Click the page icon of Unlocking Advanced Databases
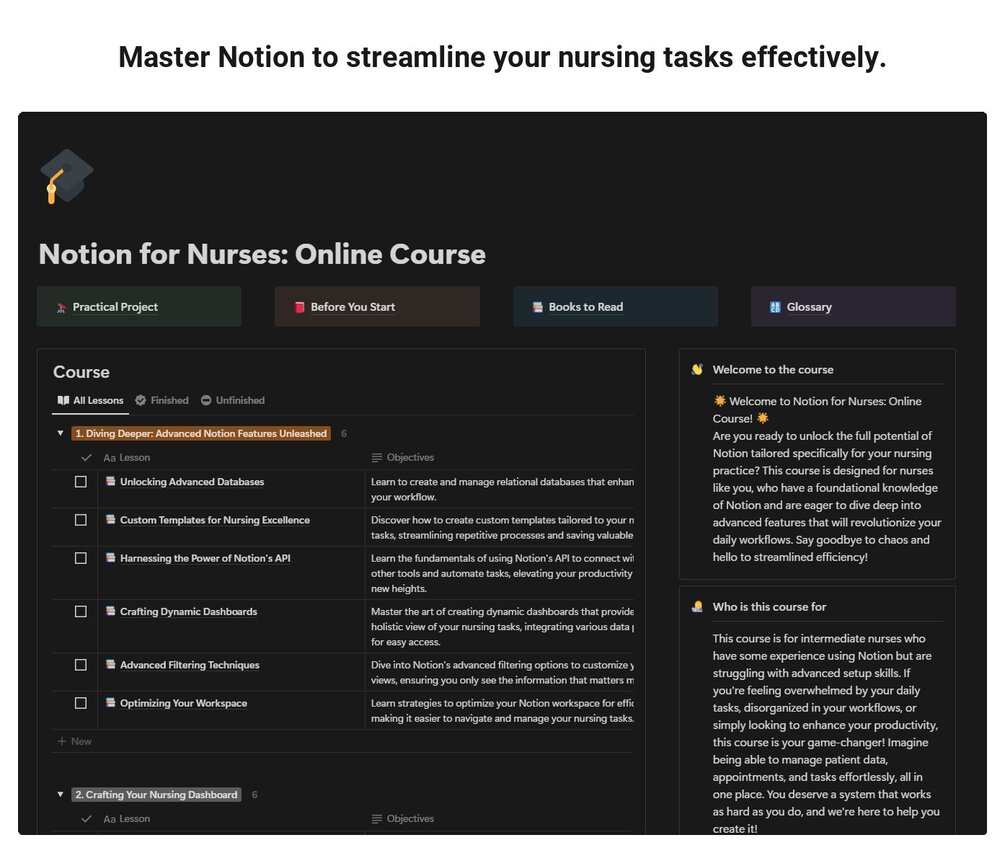Image resolution: width=1005 pixels, height=853 pixels. (111, 481)
